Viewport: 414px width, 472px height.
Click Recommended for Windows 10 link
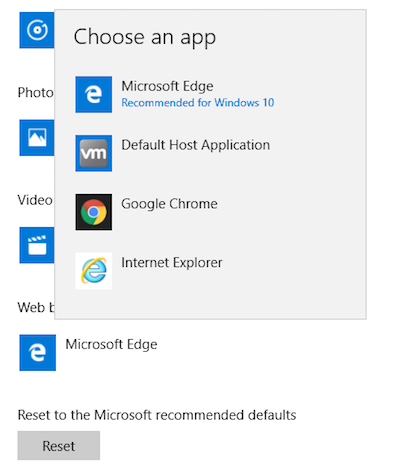[x=198, y=102]
